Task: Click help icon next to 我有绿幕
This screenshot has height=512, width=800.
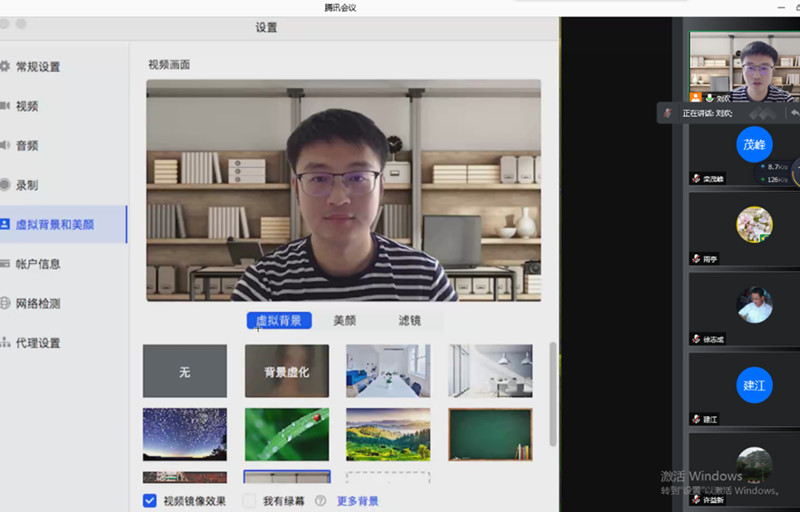Action: tap(321, 501)
